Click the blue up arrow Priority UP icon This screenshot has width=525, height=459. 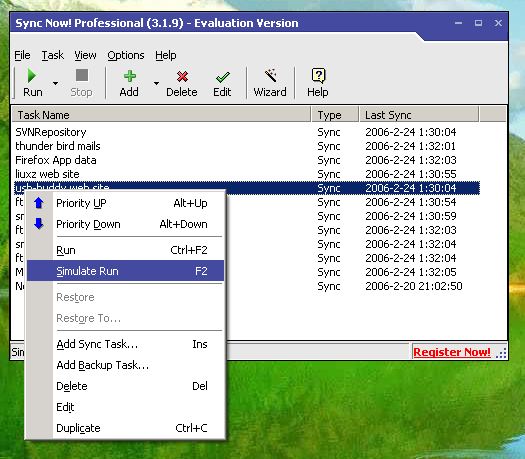tap(39, 203)
